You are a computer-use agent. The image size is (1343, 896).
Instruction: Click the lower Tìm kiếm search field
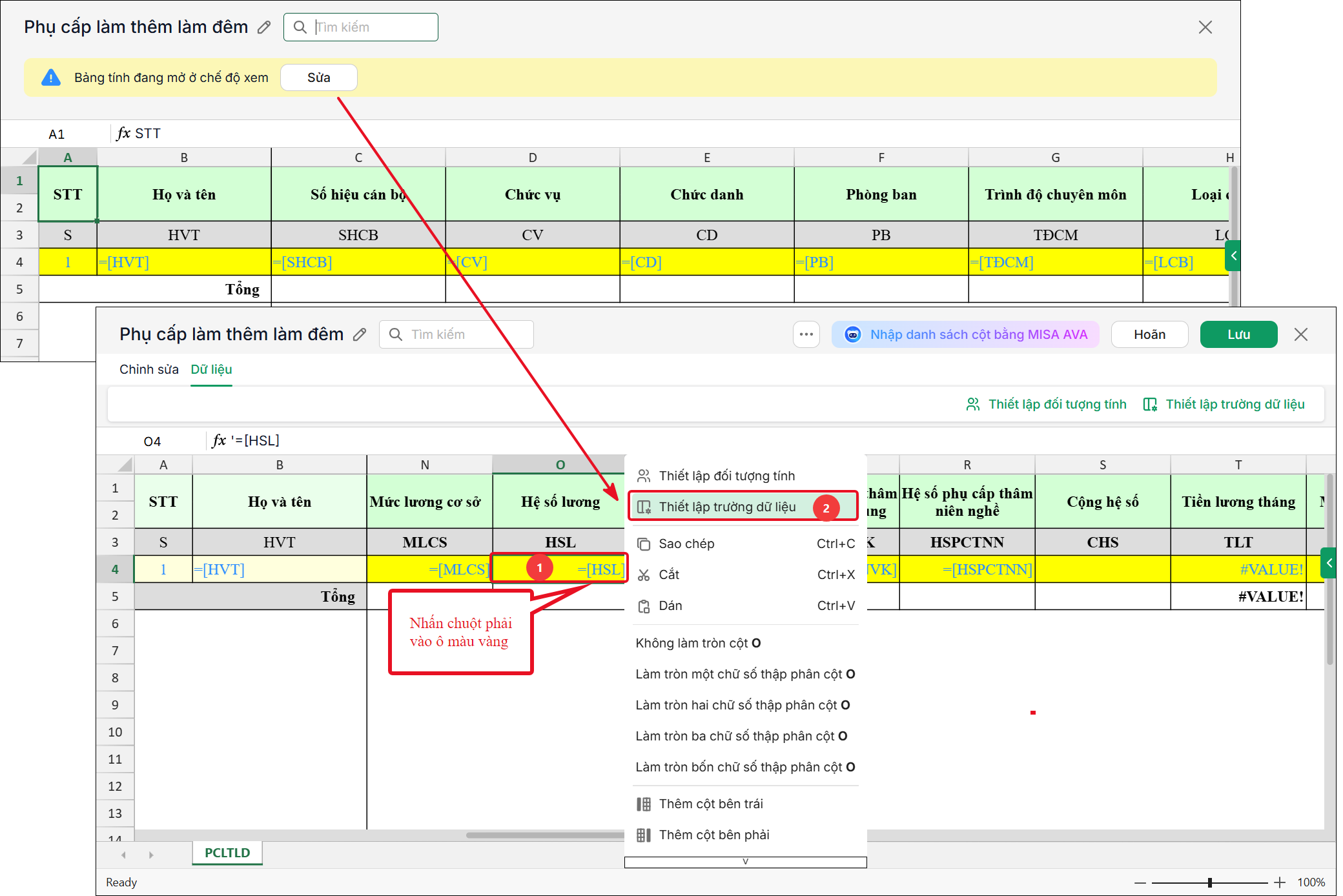(x=456, y=334)
